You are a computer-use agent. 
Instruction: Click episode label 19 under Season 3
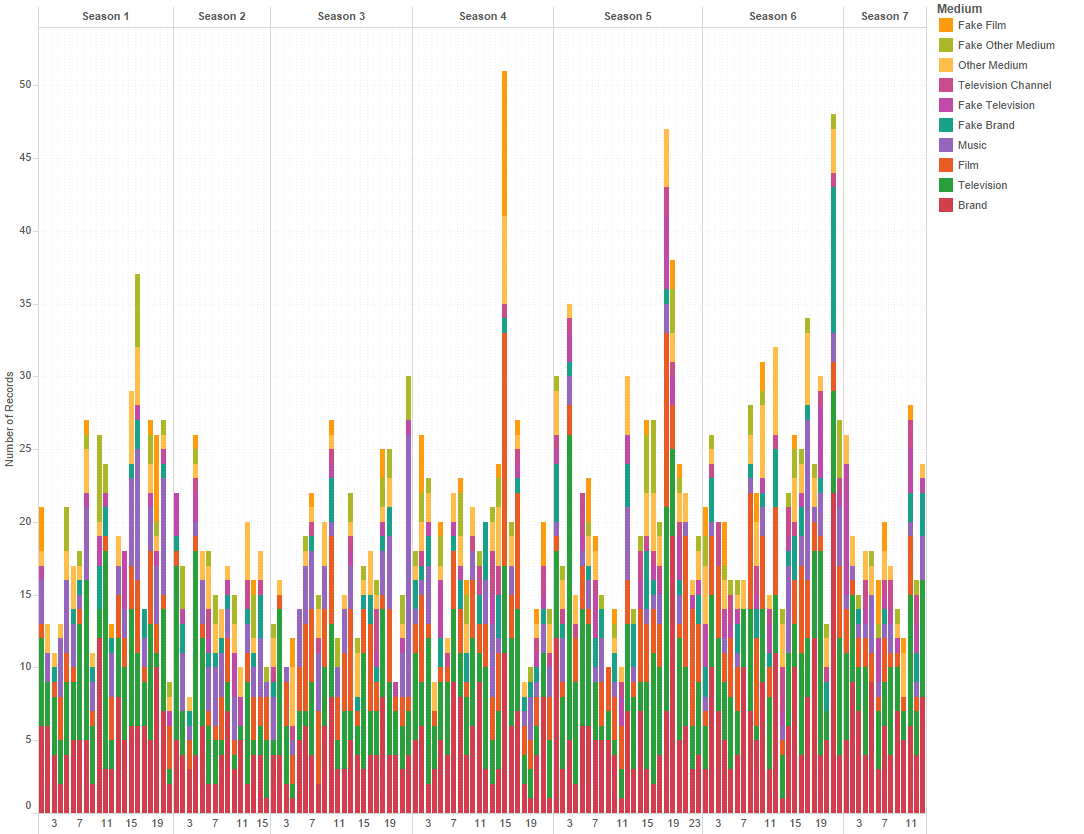tap(390, 823)
